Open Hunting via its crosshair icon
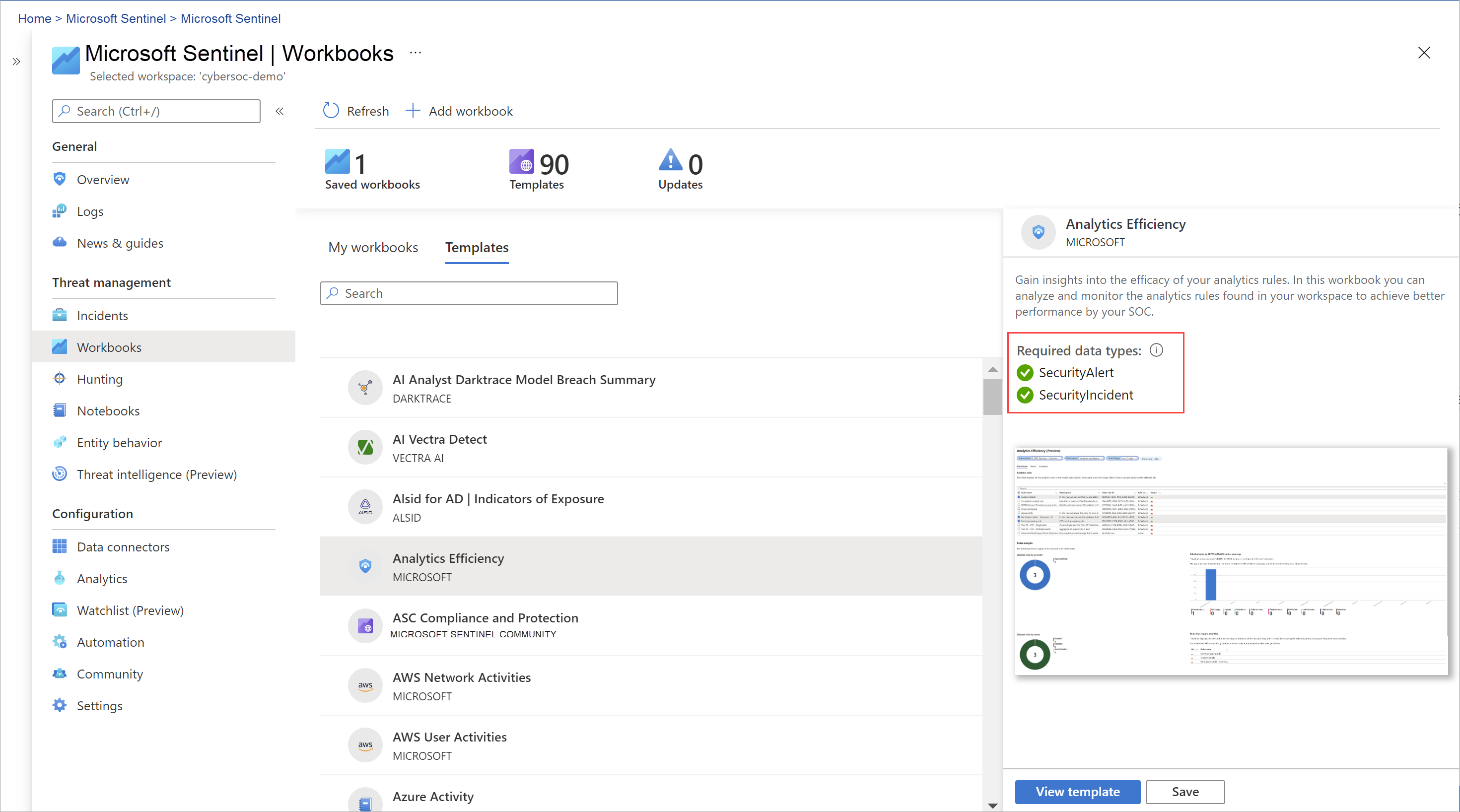Image resolution: width=1460 pixels, height=812 pixels. coord(60,379)
